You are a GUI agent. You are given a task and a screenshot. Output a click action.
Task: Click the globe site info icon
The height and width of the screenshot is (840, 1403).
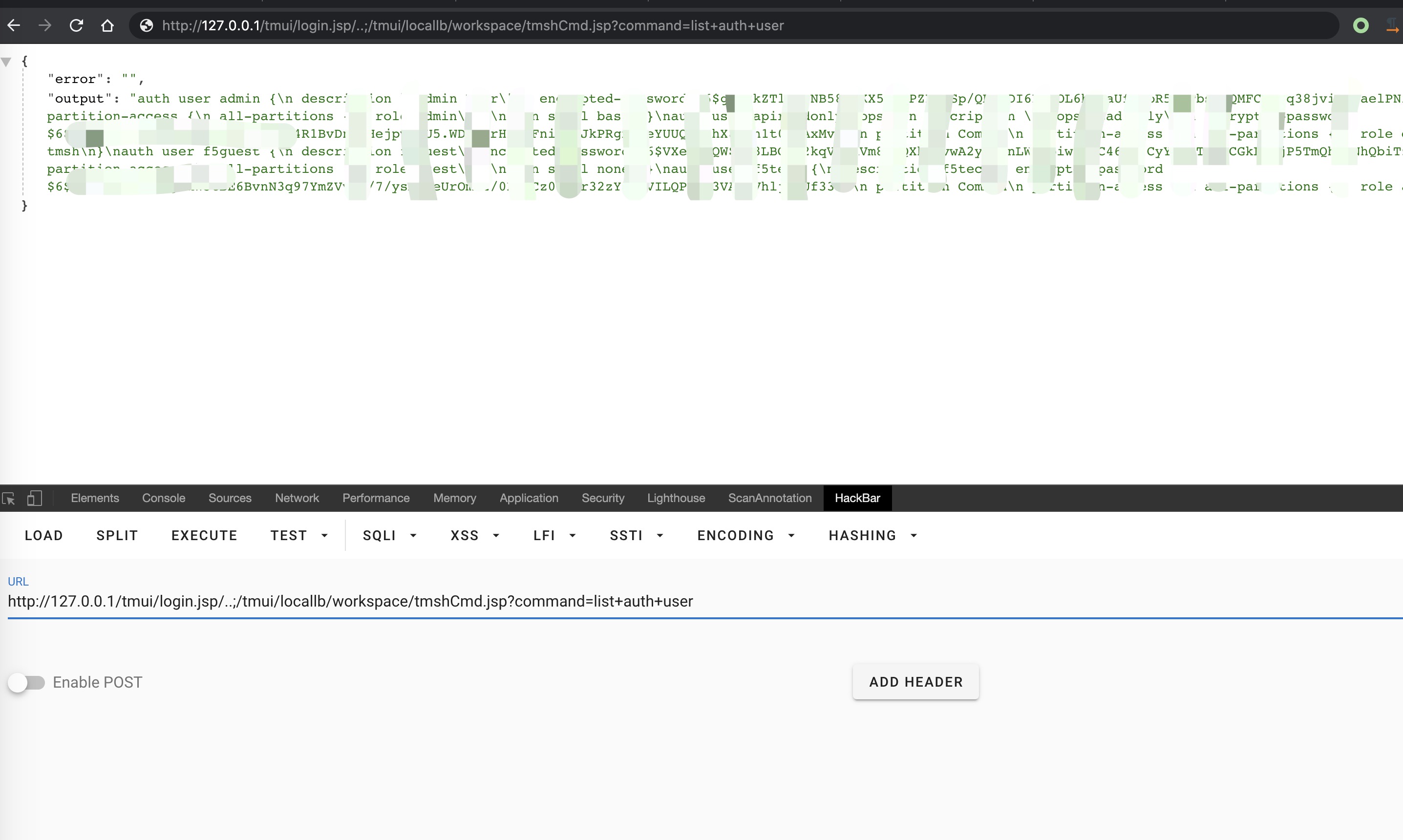coord(146,25)
